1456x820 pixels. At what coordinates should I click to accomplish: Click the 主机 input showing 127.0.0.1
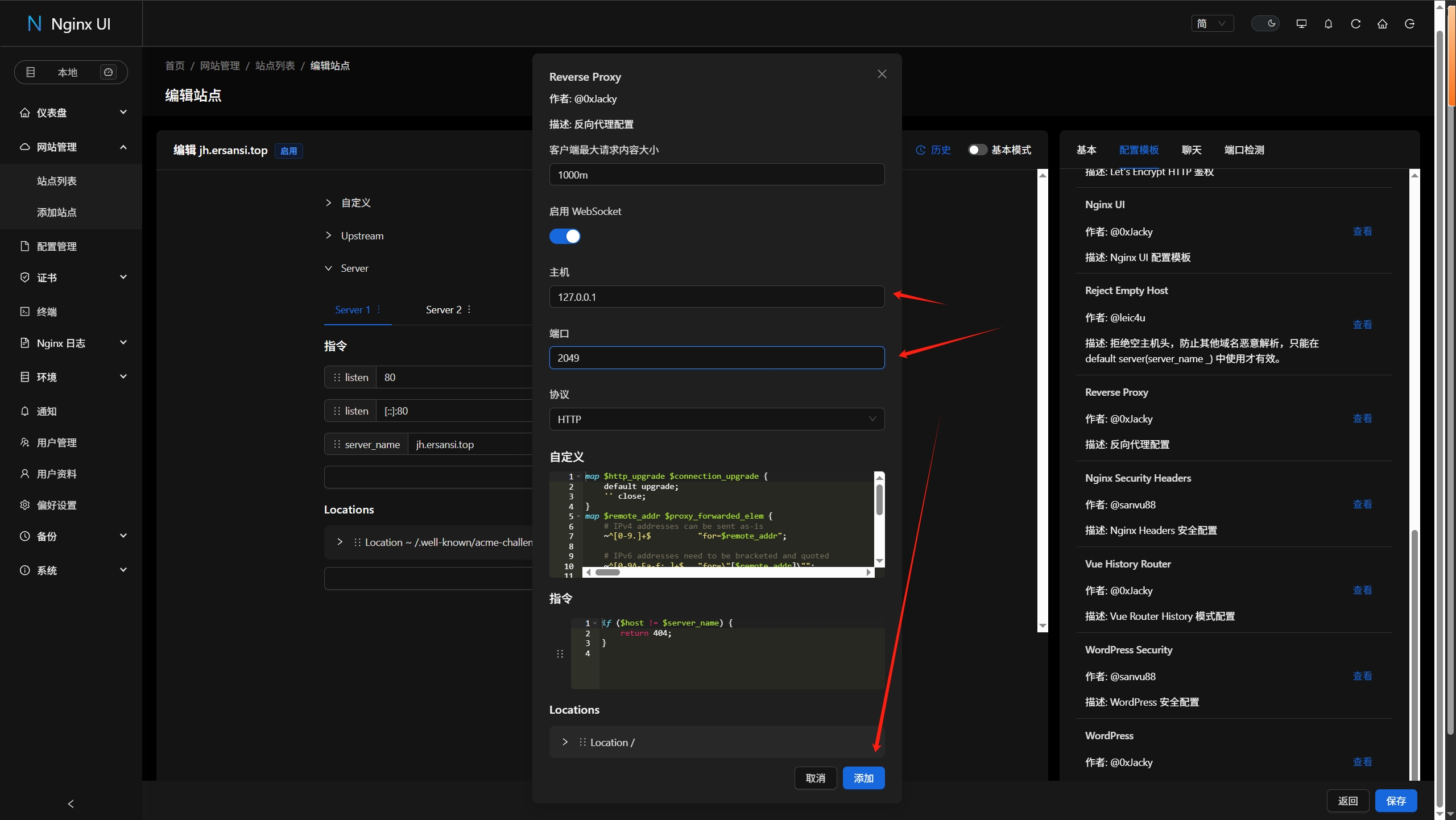coord(717,297)
